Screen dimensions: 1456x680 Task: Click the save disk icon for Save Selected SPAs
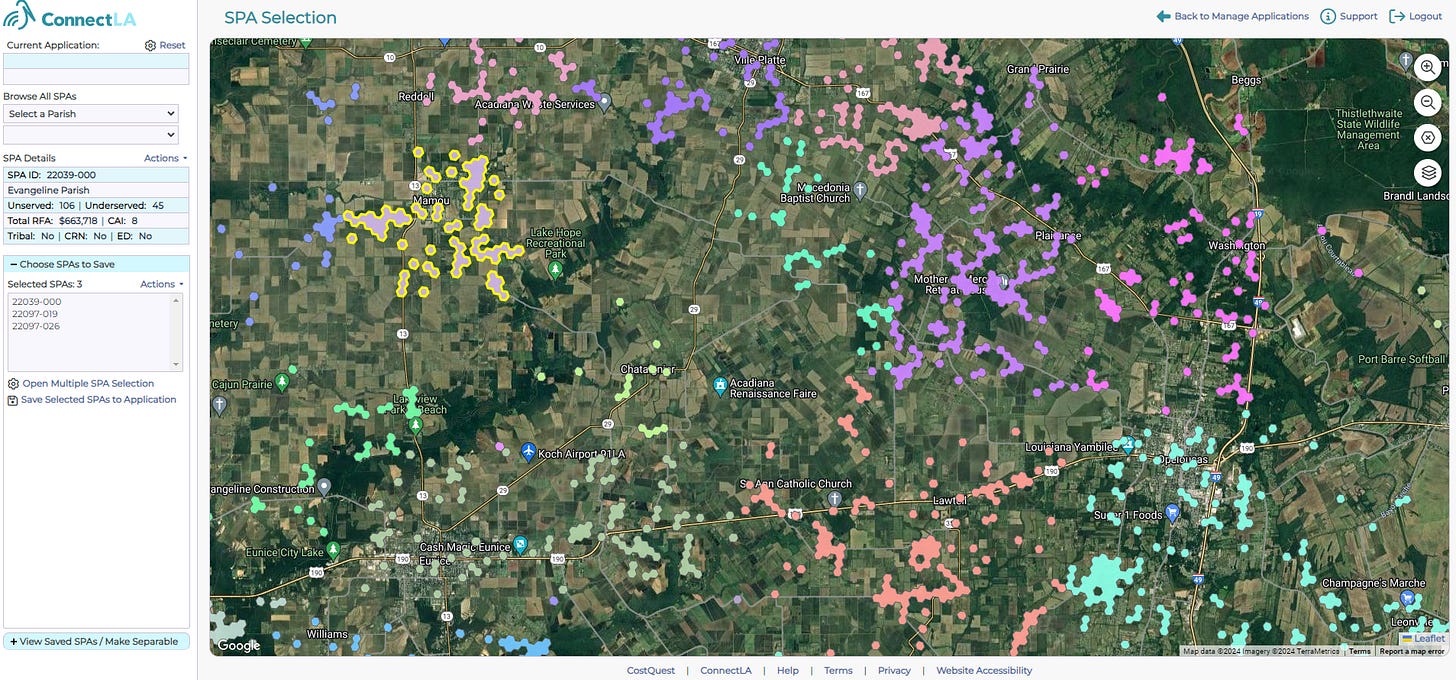(13, 400)
